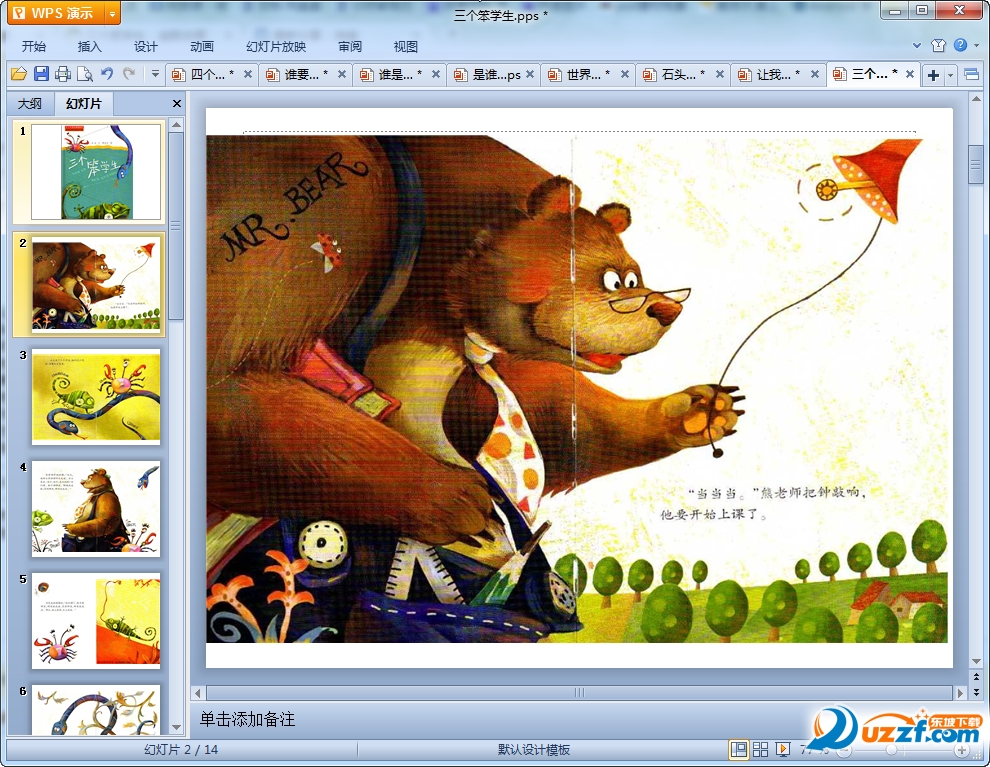Select slide 2 thumbnail with the bear

coord(96,284)
